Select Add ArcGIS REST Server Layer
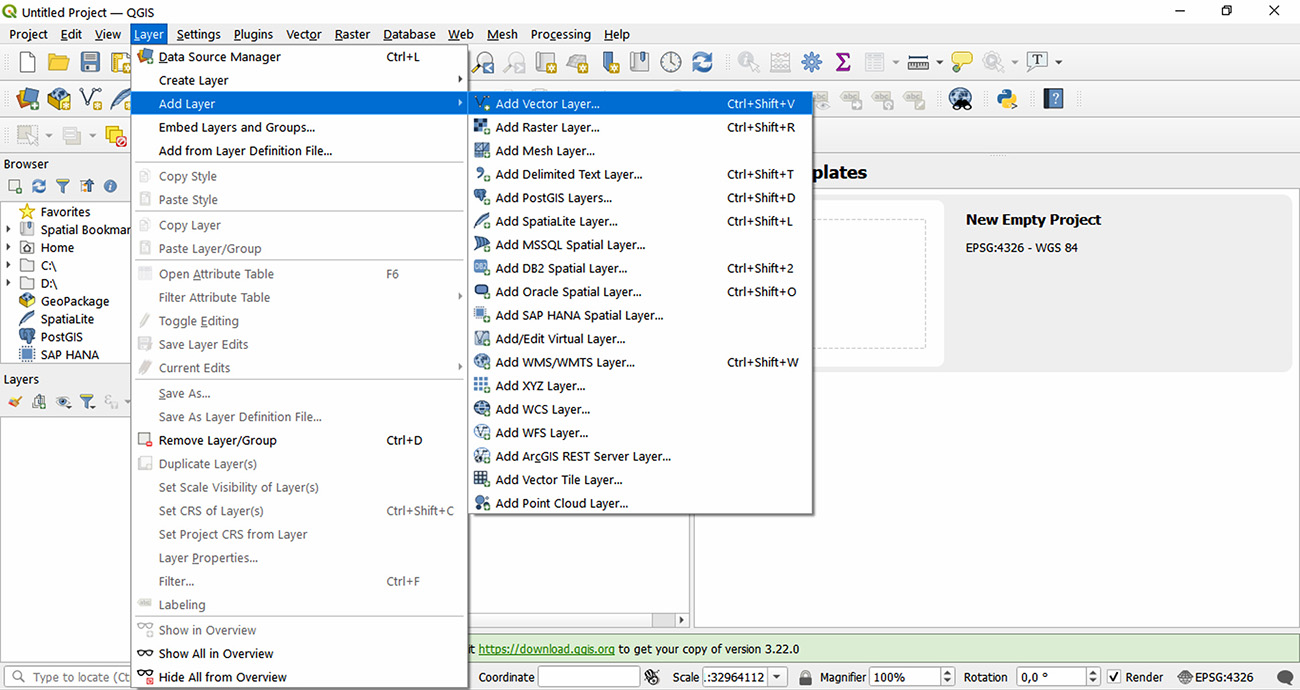The image size is (1300, 690). click(640, 456)
